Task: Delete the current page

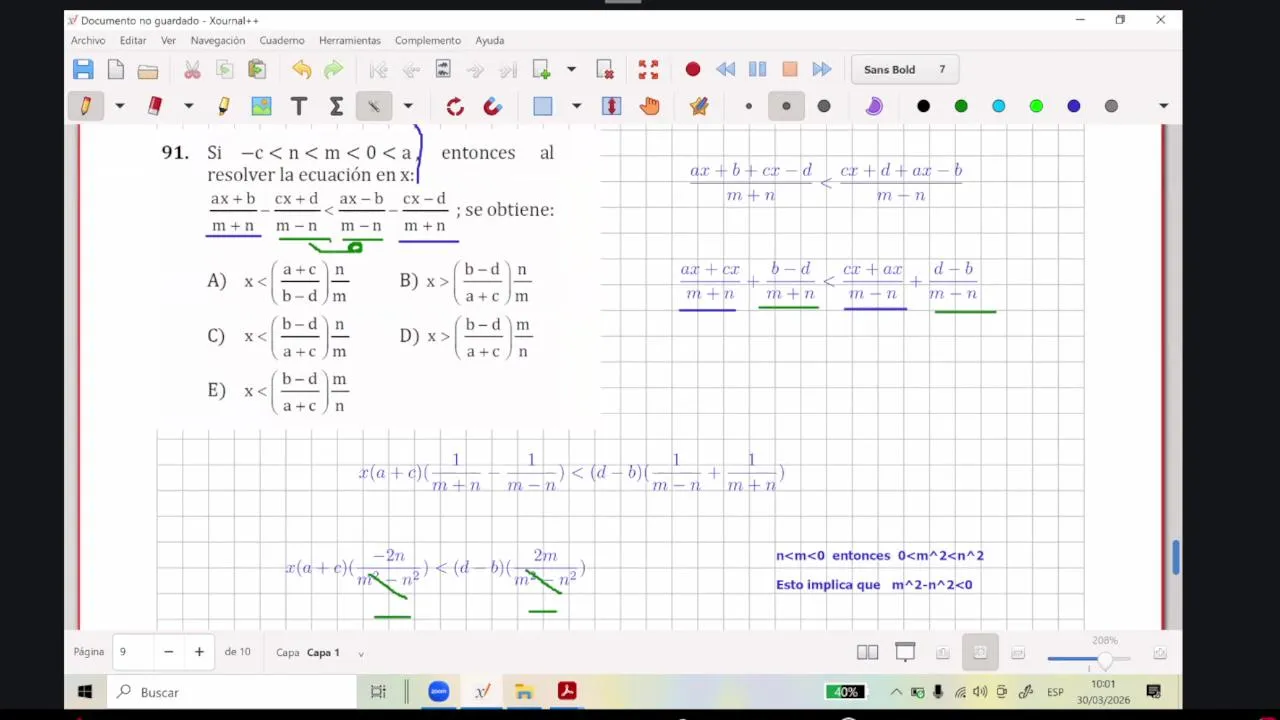Action: [x=605, y=69]
